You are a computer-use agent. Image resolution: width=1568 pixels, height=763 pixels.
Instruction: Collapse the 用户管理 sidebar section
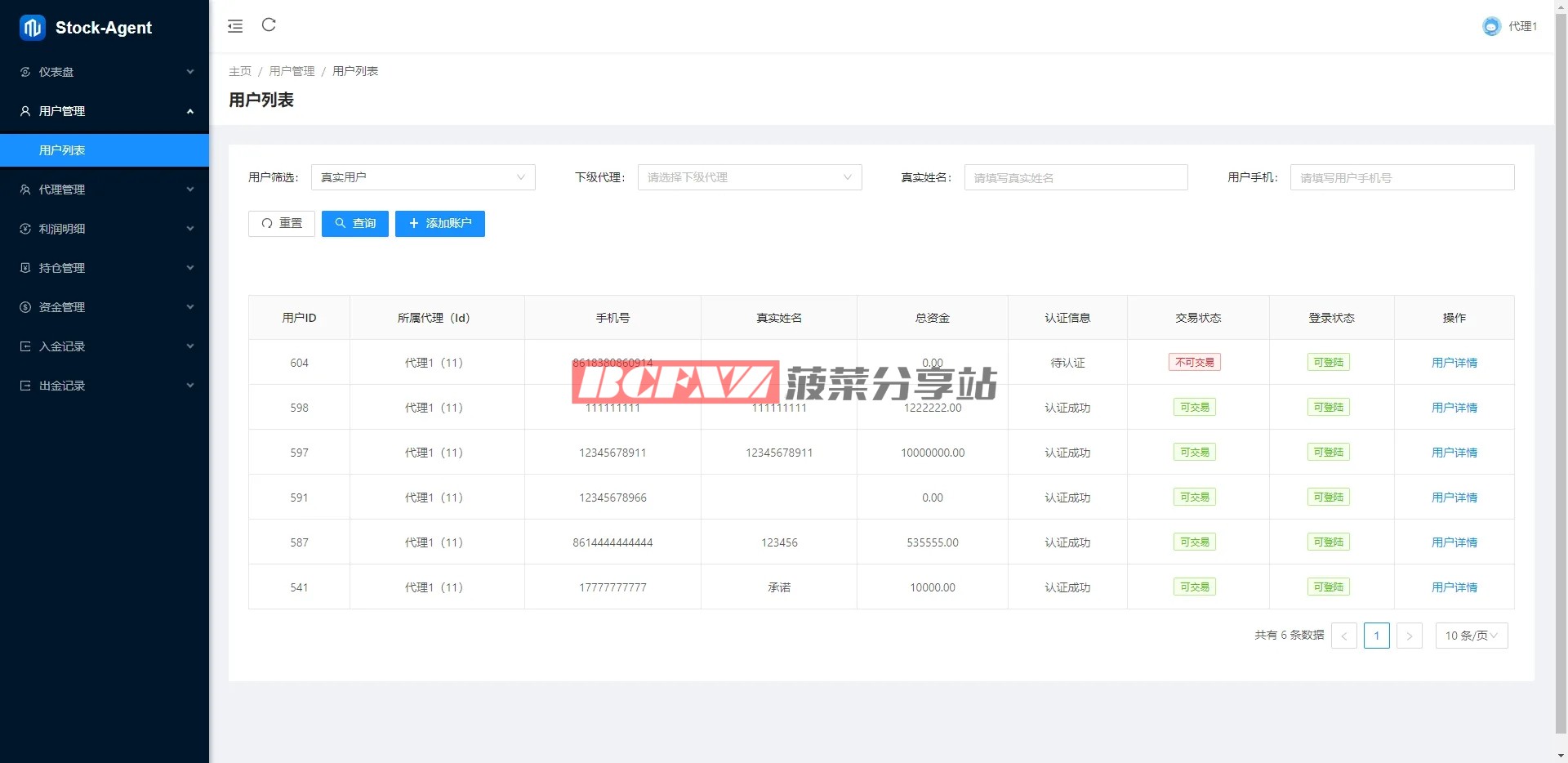105,111
